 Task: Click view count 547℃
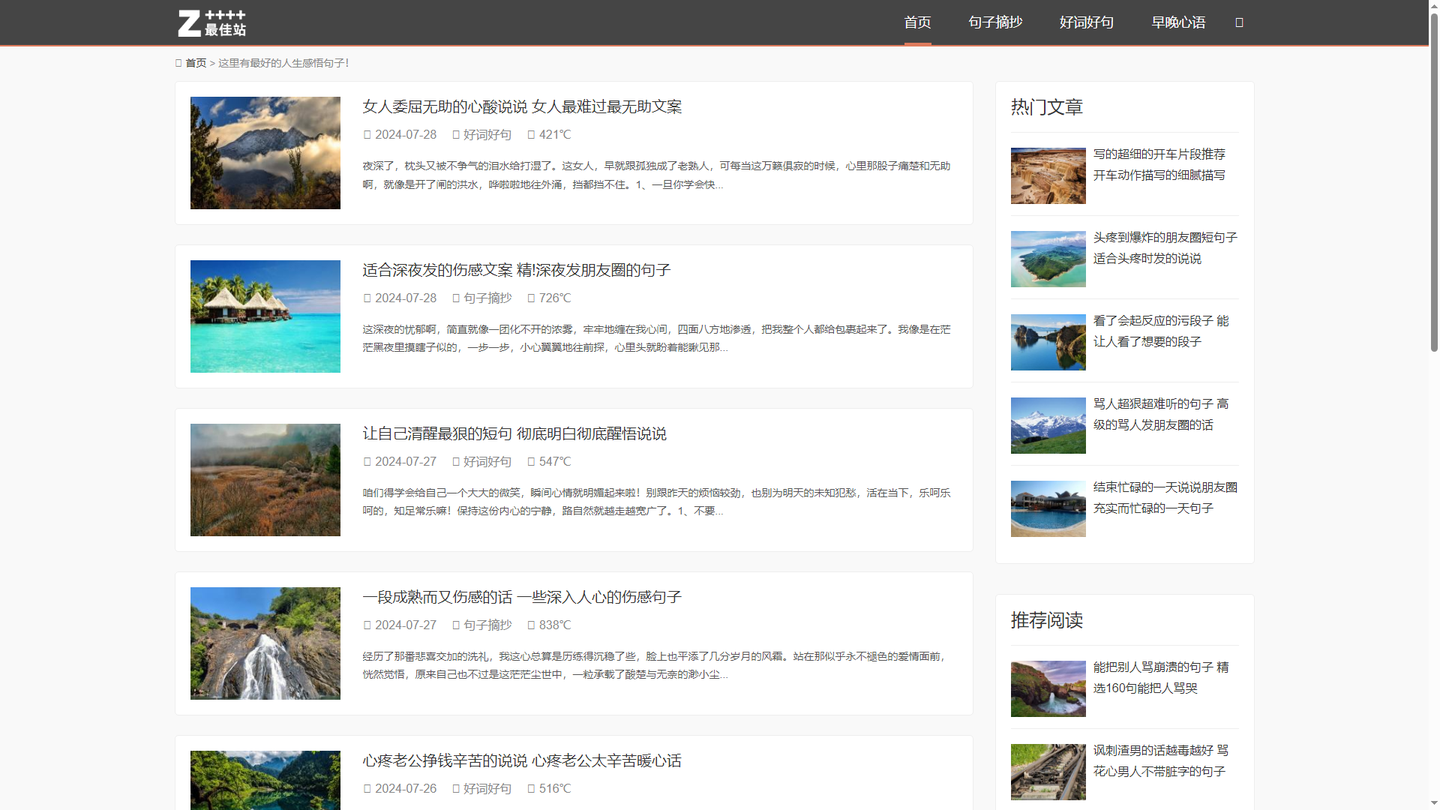555,462
